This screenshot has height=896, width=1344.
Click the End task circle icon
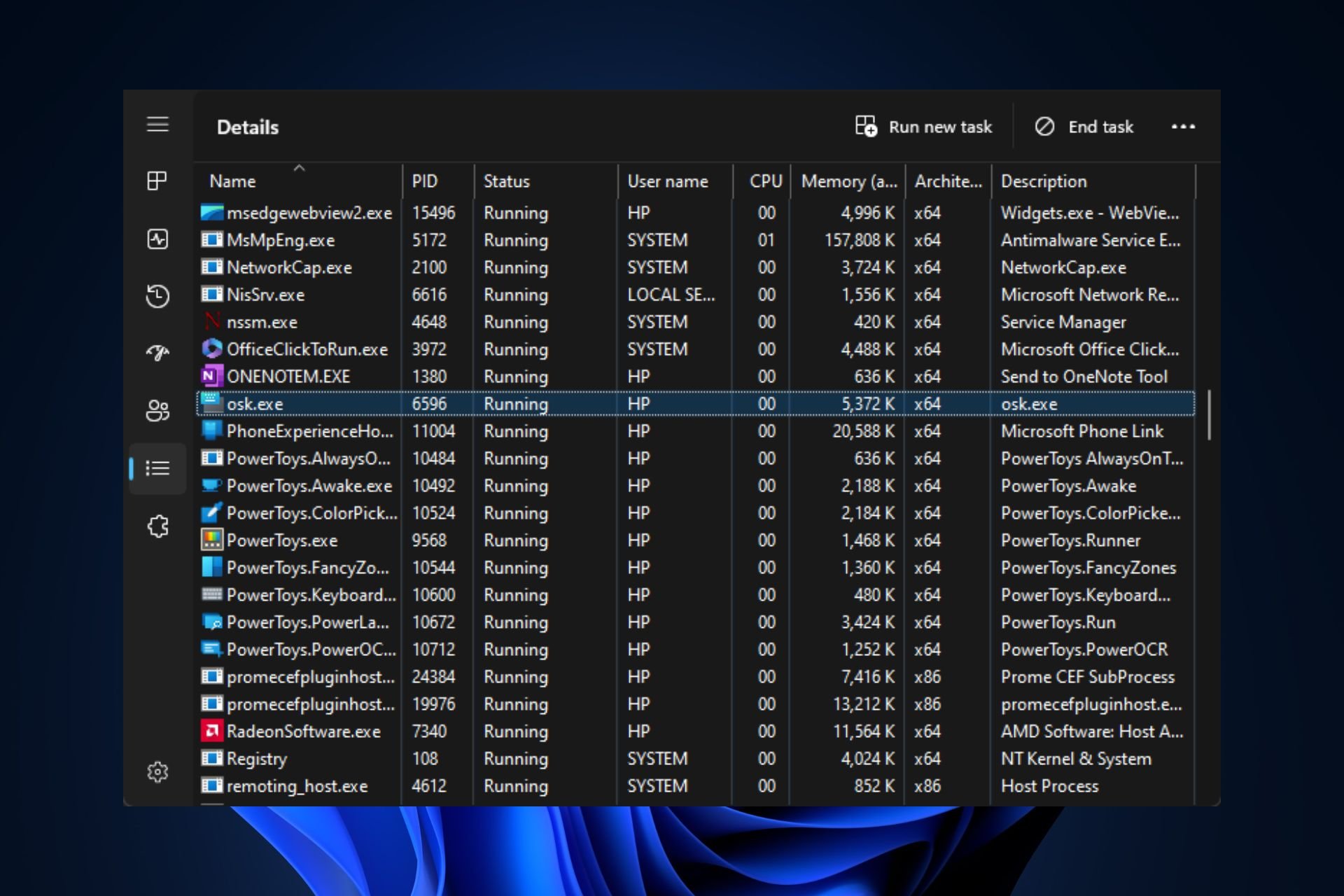click(1044, 127)
